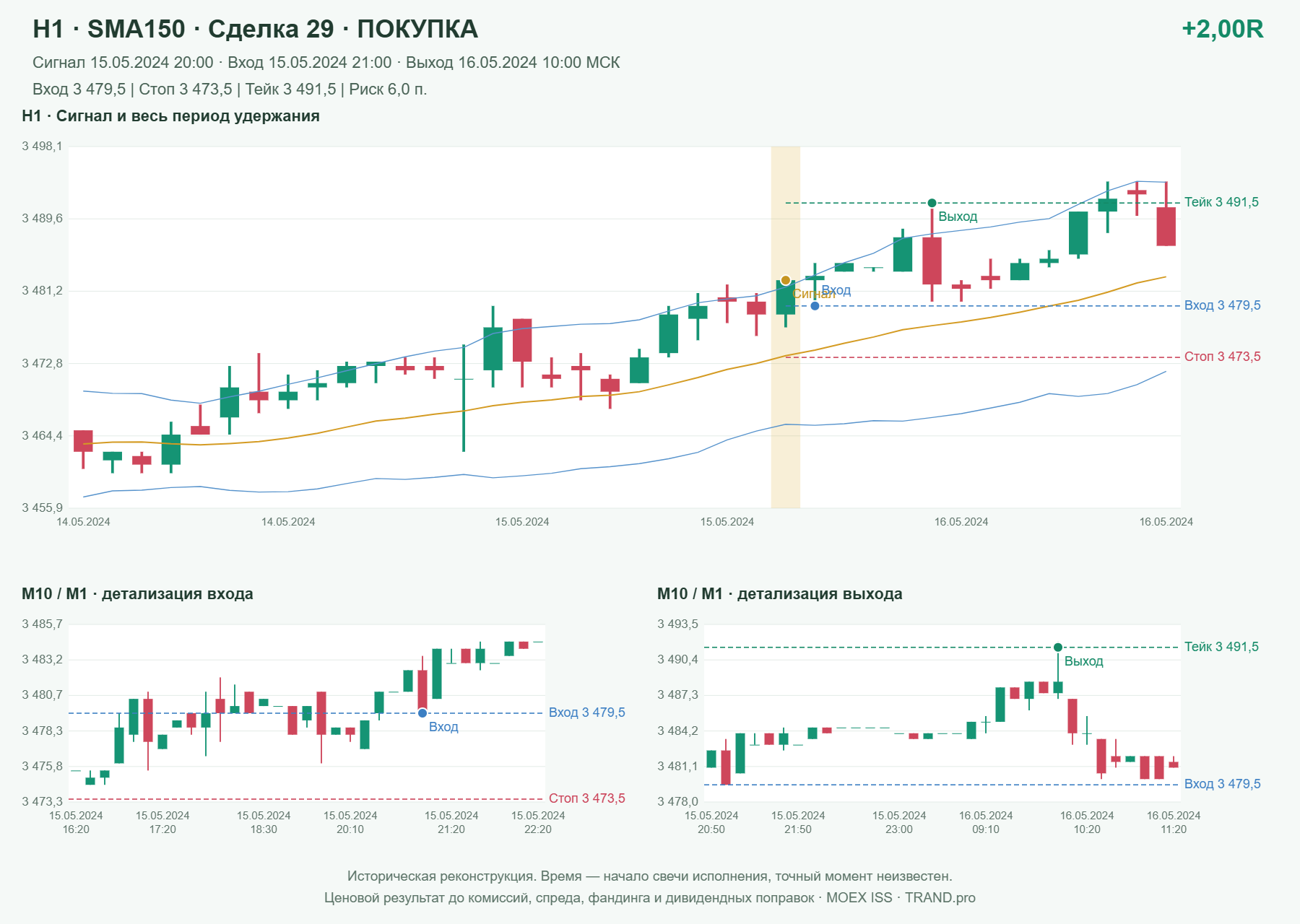The height and width of the screenshot is (924, 1300).
Task: Click x-axis label '15.05.2024 22:20' on entry chart
Action: point(538,822)
